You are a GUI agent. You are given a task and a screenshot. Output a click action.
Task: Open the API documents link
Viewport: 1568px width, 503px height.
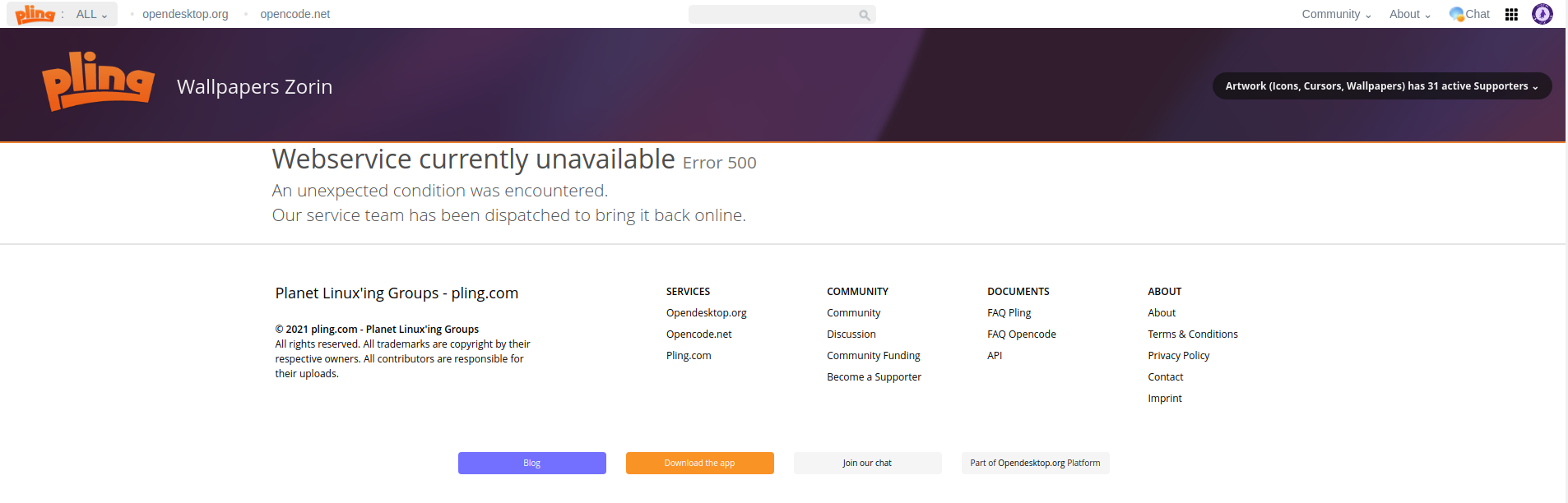(x=995, y=355)
